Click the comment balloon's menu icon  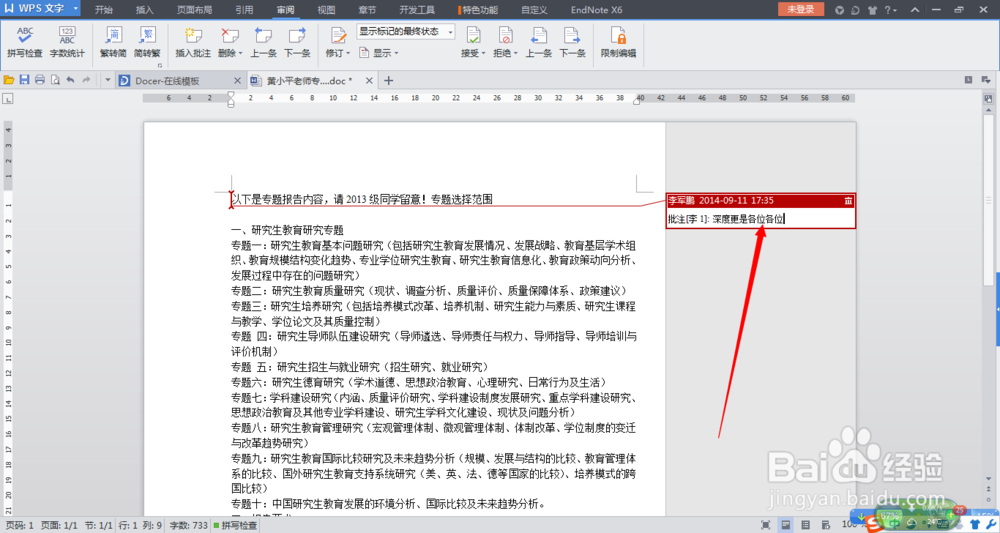point(848,201)
